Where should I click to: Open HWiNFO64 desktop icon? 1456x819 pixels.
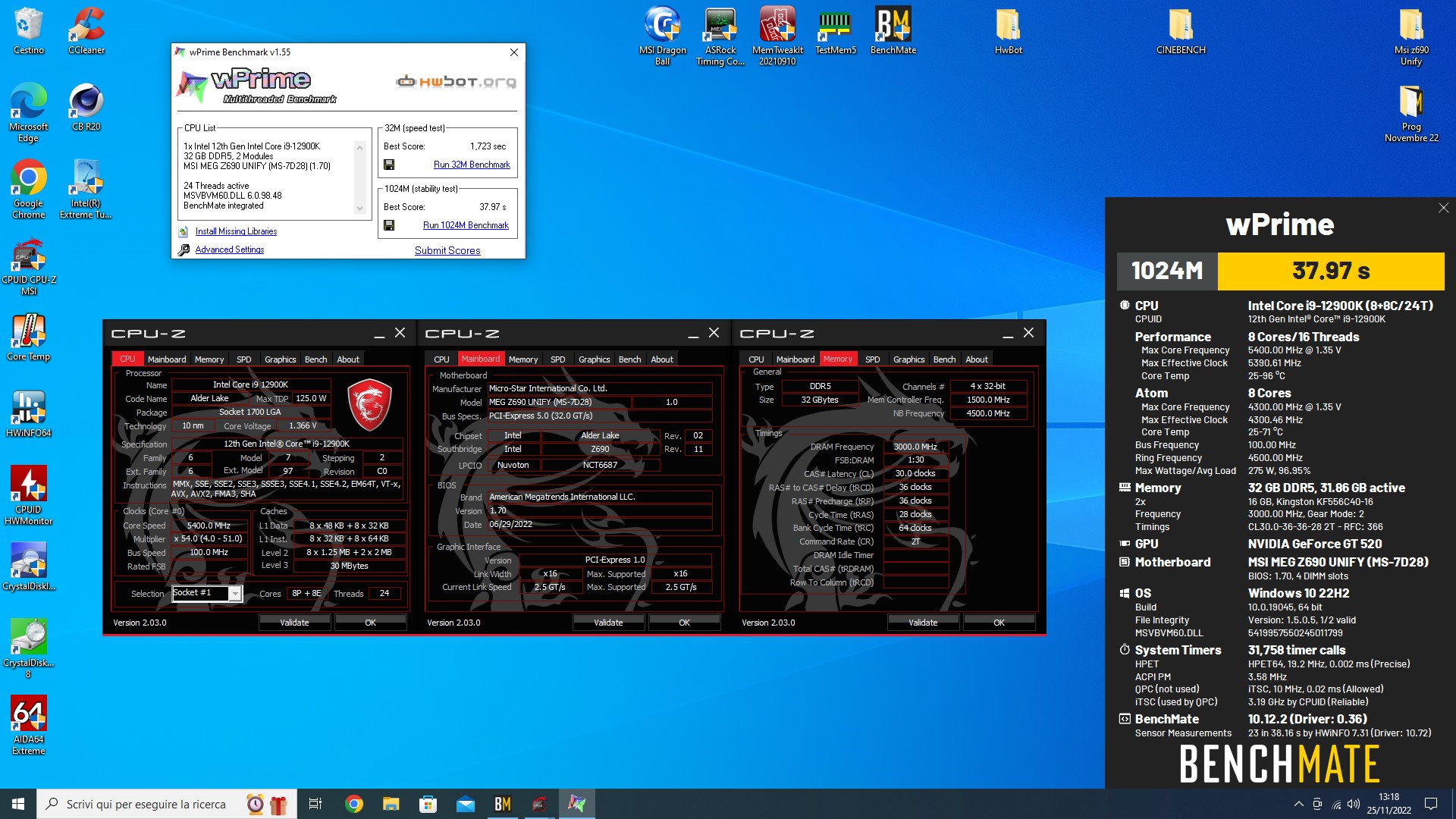point(29,413)
